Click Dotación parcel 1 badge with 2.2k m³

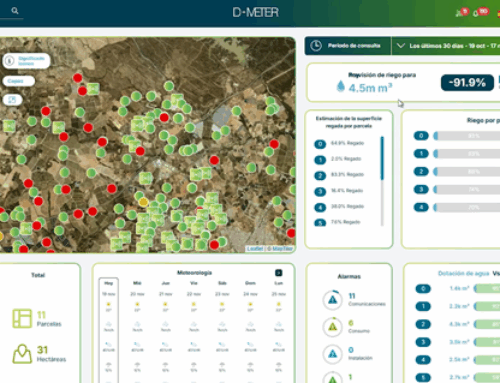(x=423, y=306)
